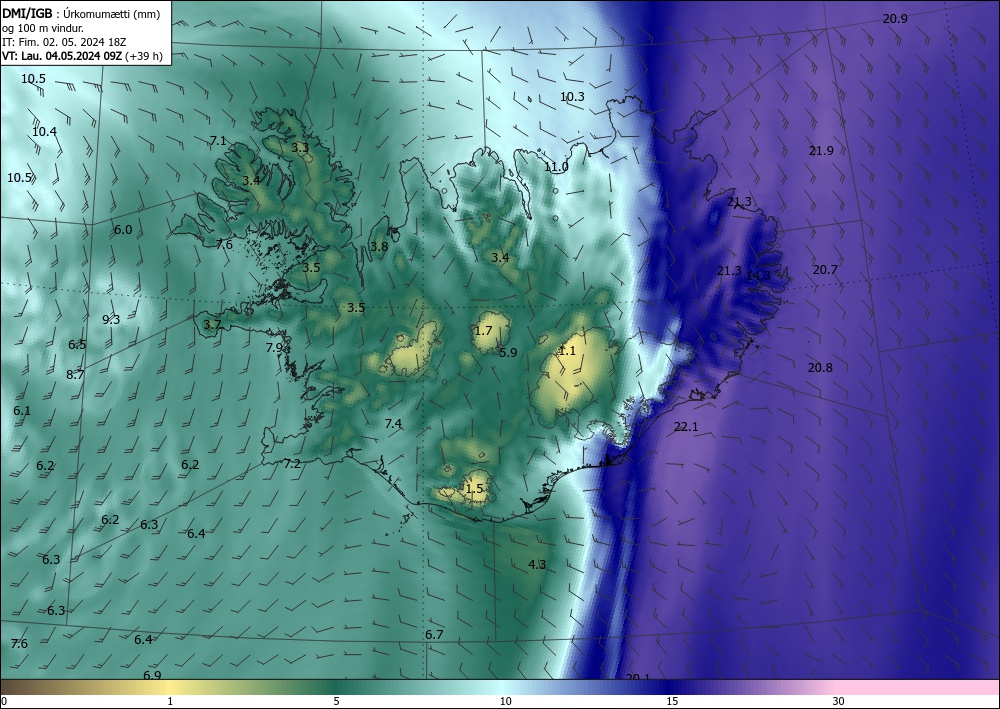Click the 6.0 value label
Viewport: 1000px width, 709px height.
[123, 230]
